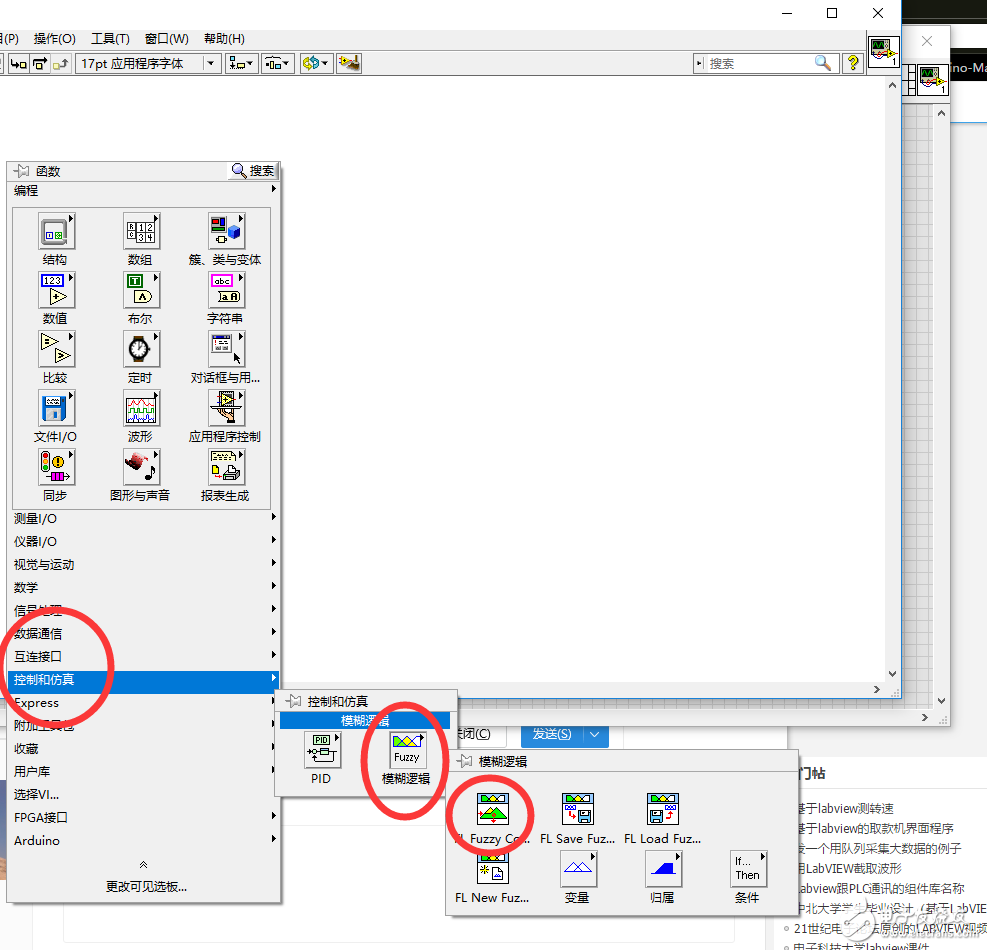Open the 比较 (Comparison) palette icon
The width and height of the screenshot is (987, 950).
tap(56, 349)
